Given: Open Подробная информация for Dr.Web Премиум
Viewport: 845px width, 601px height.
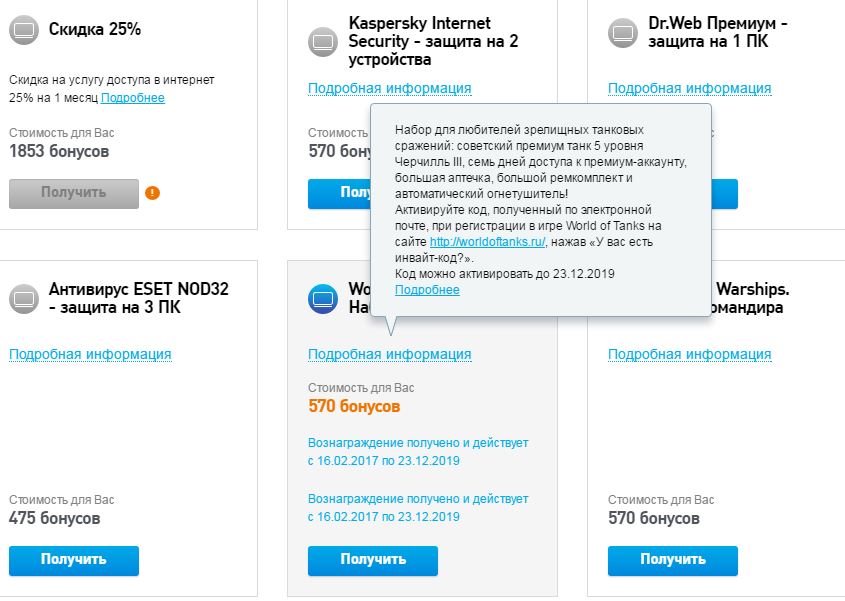Looking at the screenshot, I should point(689,88).
